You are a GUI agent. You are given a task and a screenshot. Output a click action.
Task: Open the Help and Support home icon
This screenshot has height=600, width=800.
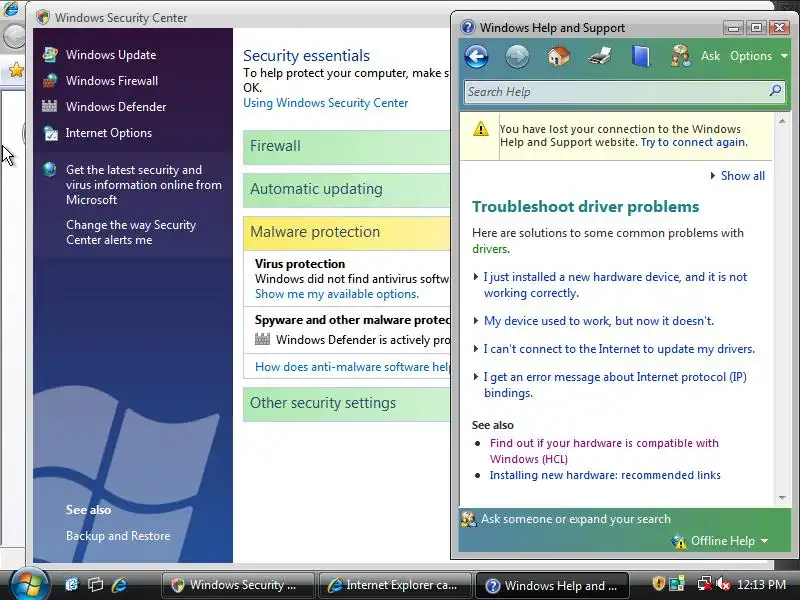pos(559,56)
